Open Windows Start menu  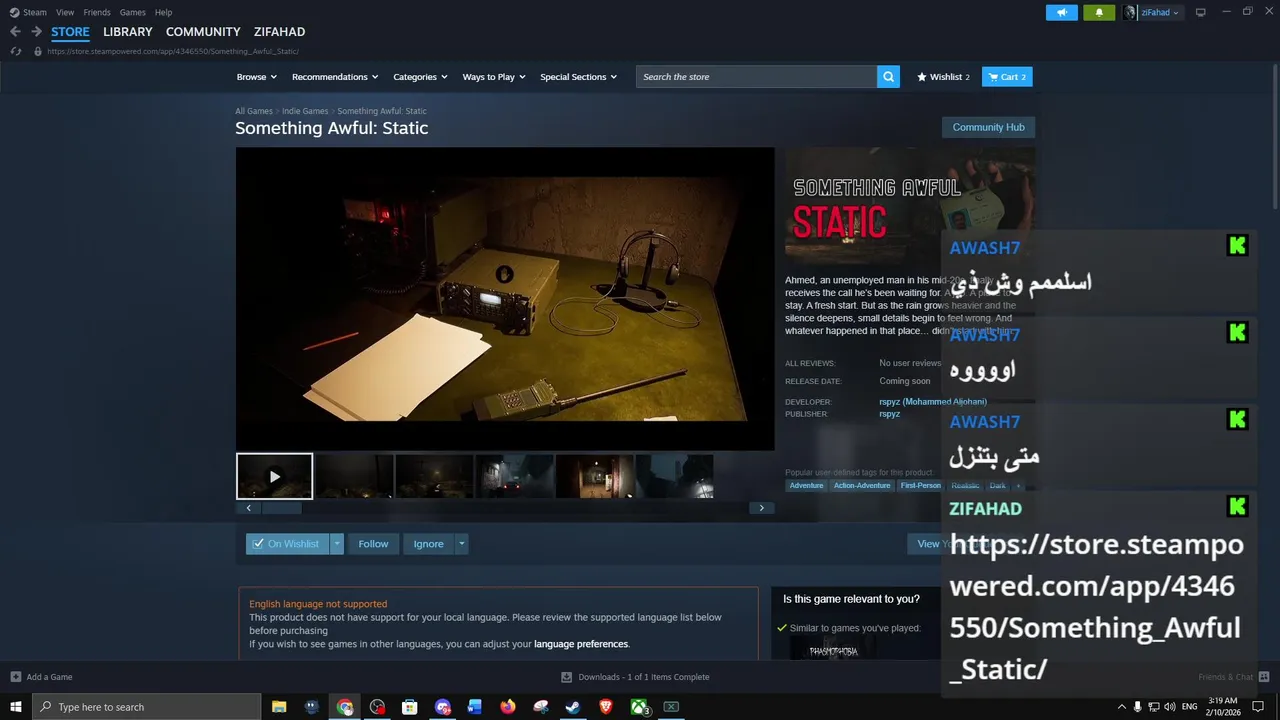click(16, 707)
